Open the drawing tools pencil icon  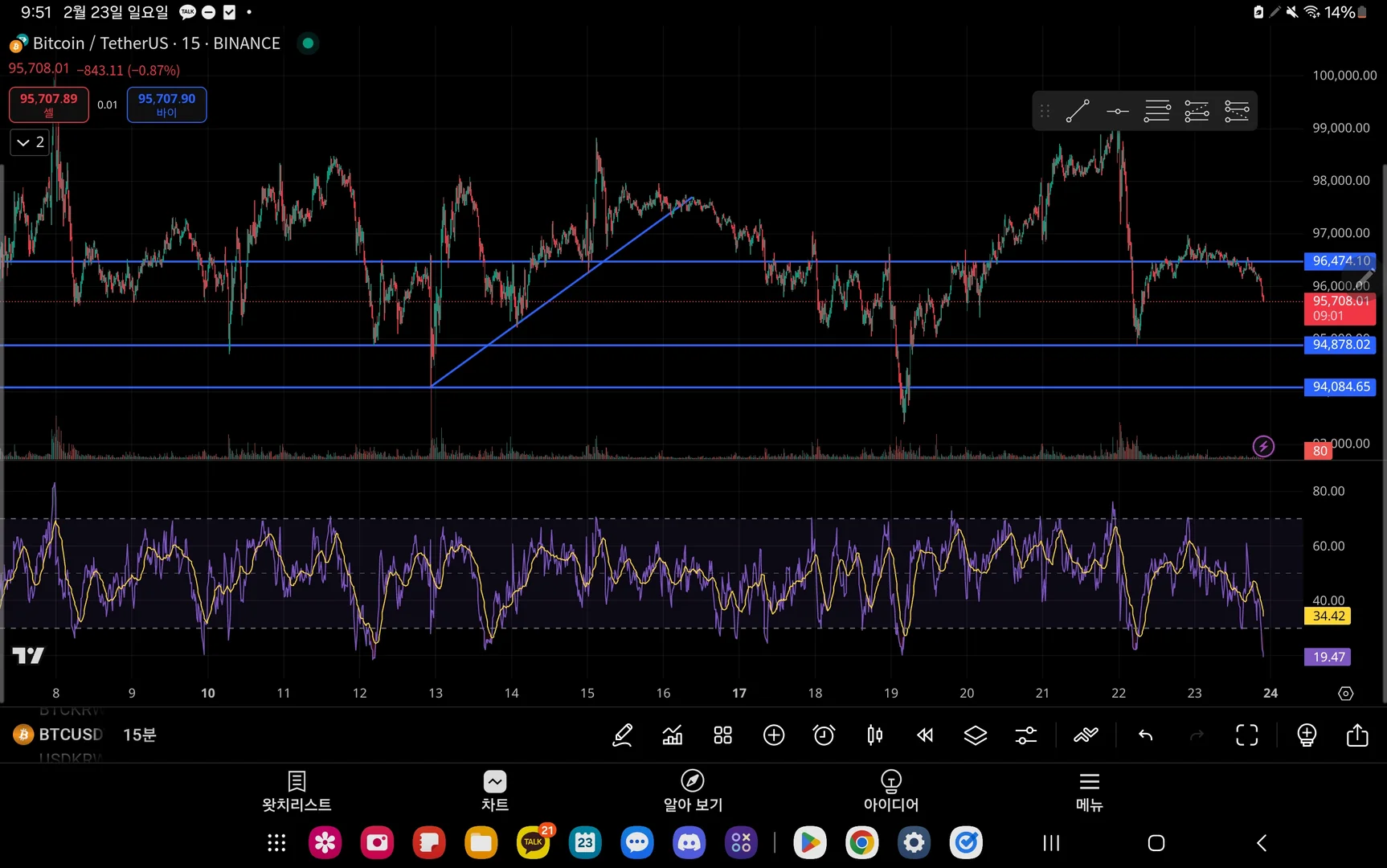pos(622,735)
